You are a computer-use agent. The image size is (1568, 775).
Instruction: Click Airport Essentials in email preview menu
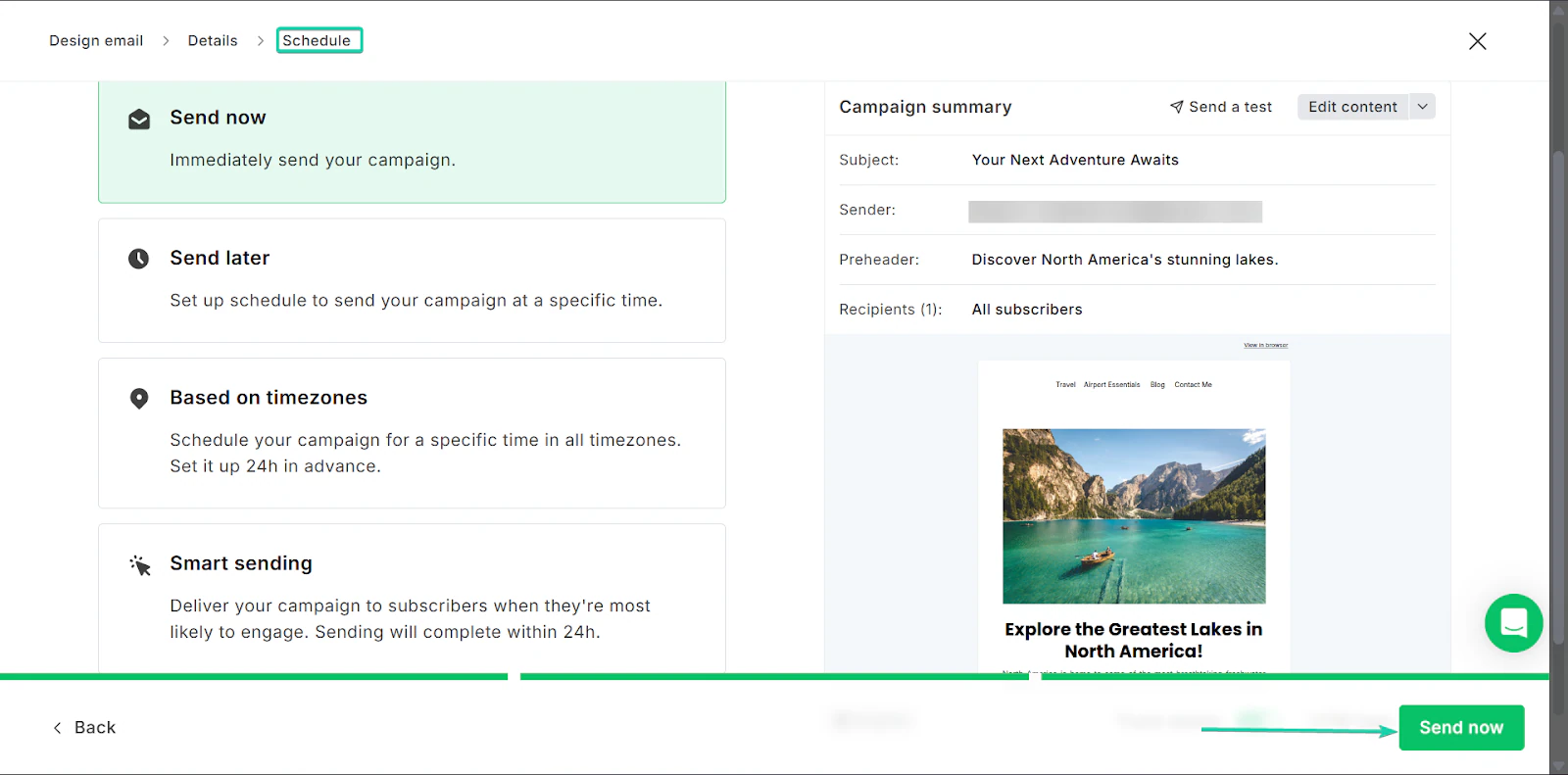click(1111, 385)
